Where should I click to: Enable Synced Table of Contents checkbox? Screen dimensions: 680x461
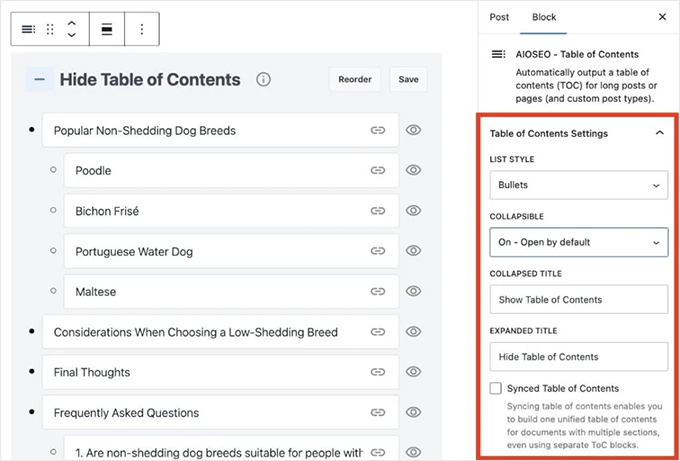tap(496, 388)
